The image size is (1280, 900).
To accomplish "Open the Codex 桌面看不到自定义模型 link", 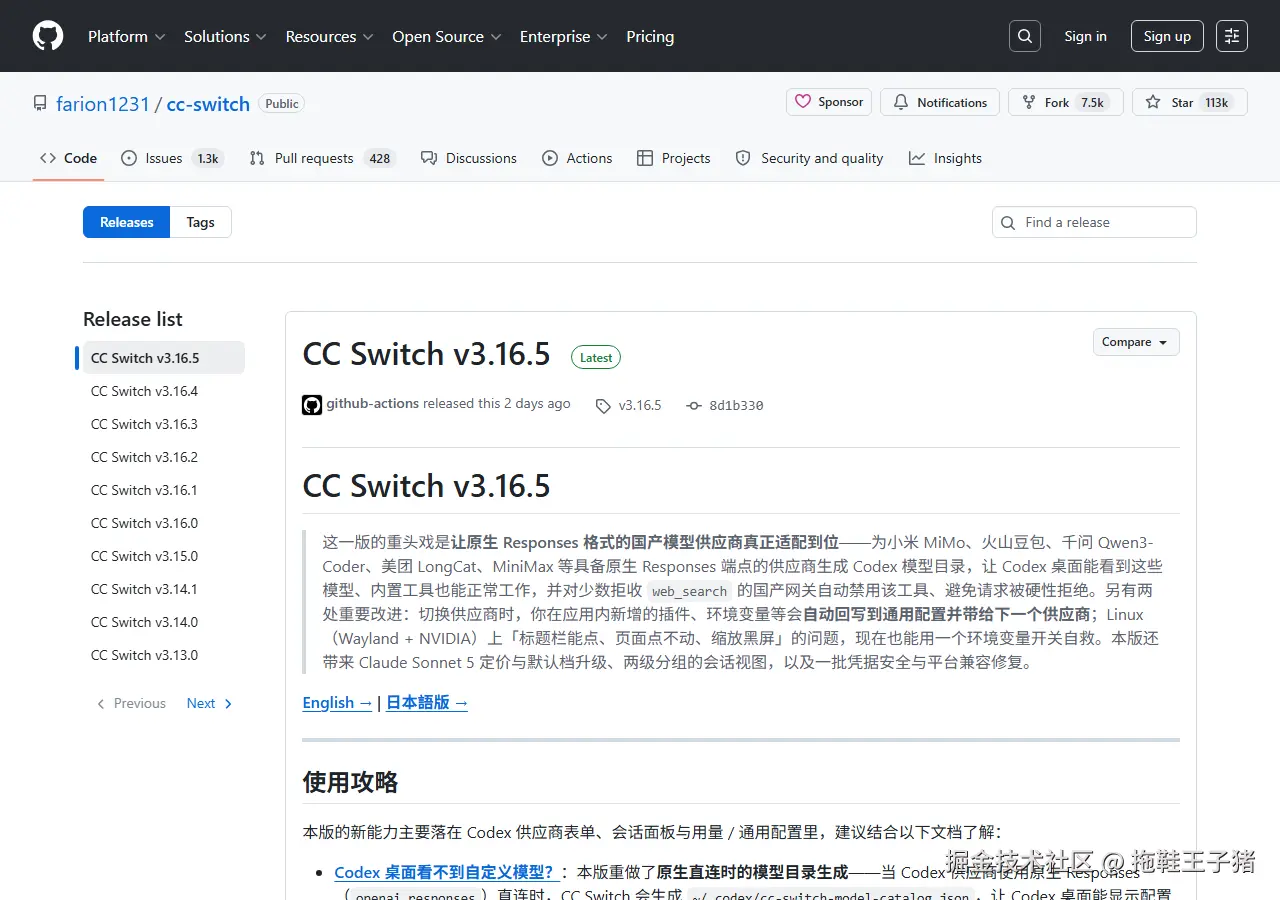I will [x=444, y=872].
